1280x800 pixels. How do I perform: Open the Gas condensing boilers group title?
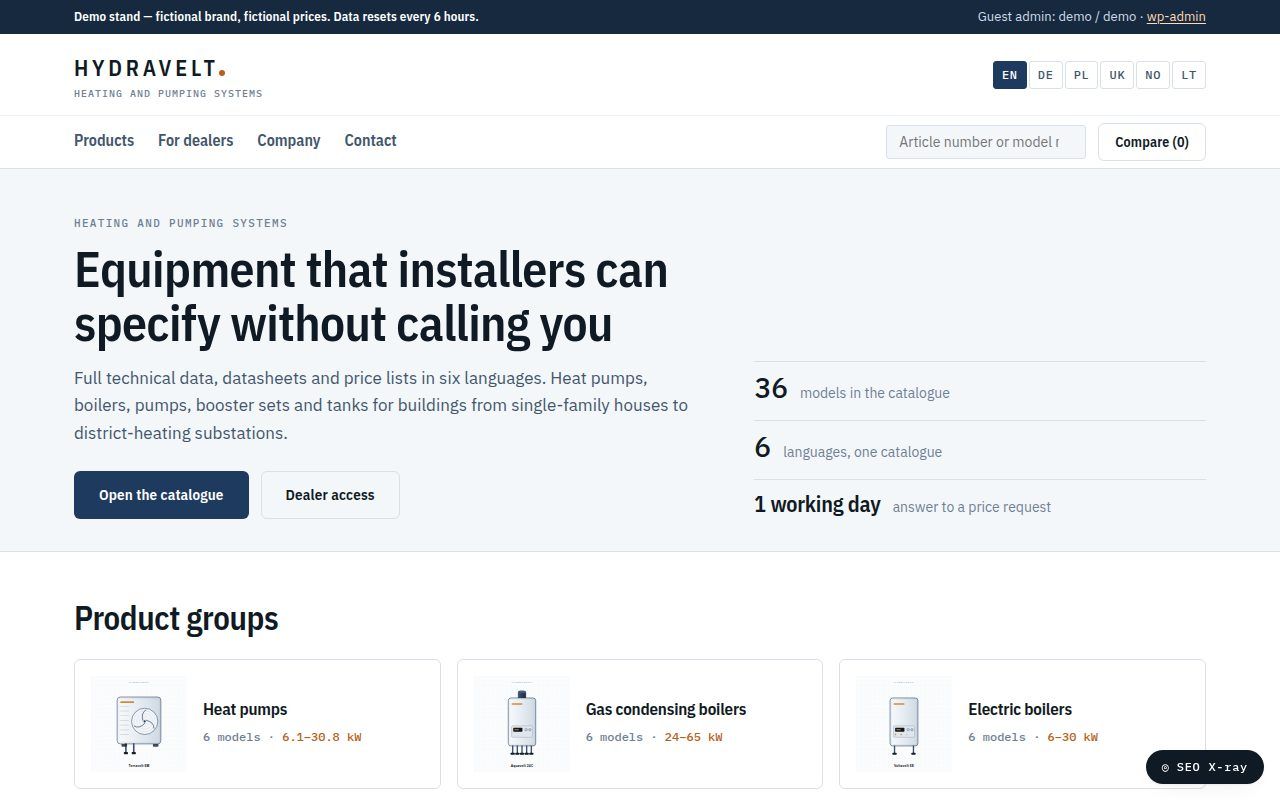pos(666,709)
